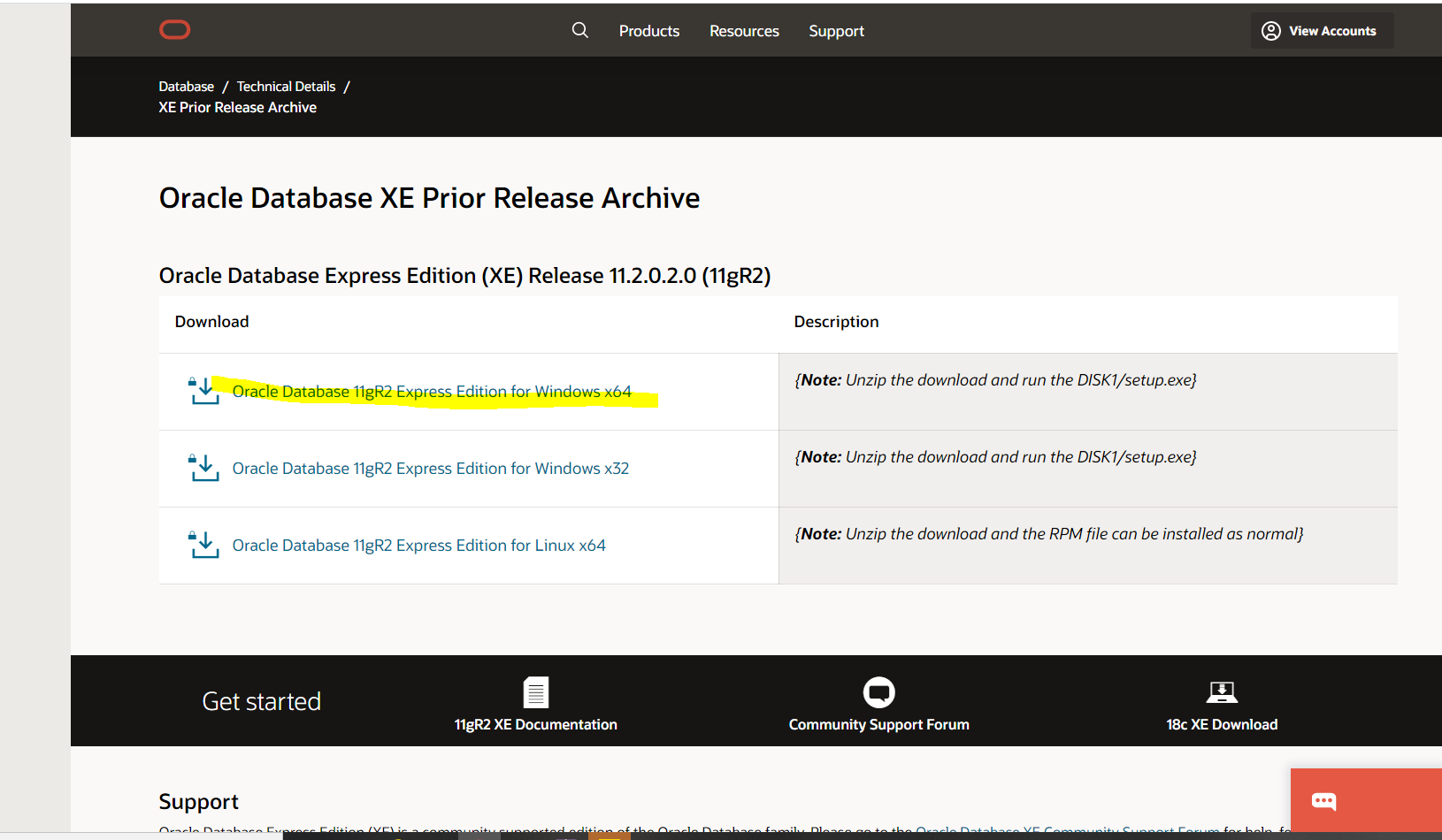1442x840 pixels.
Task: Open the Support menu
Action: tap(836, 31)
